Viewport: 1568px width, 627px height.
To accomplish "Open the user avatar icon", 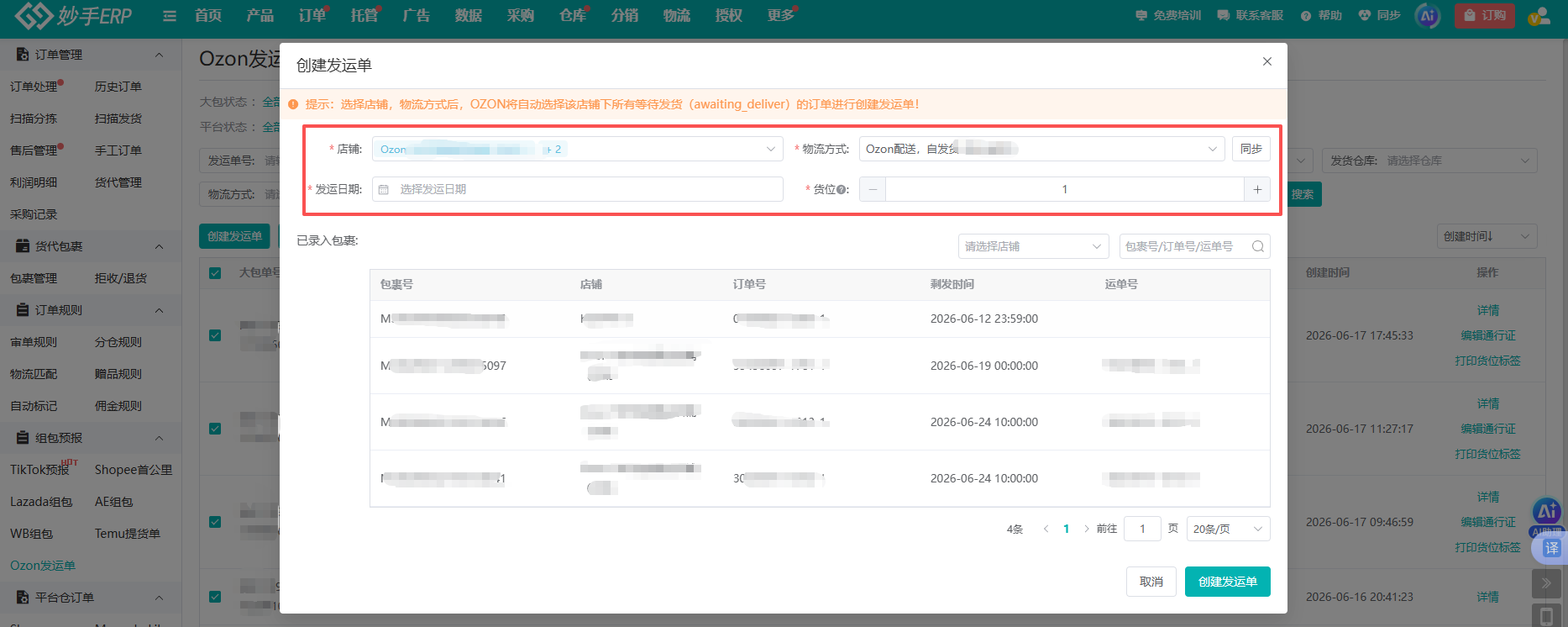I will [x=1539, y=15].
